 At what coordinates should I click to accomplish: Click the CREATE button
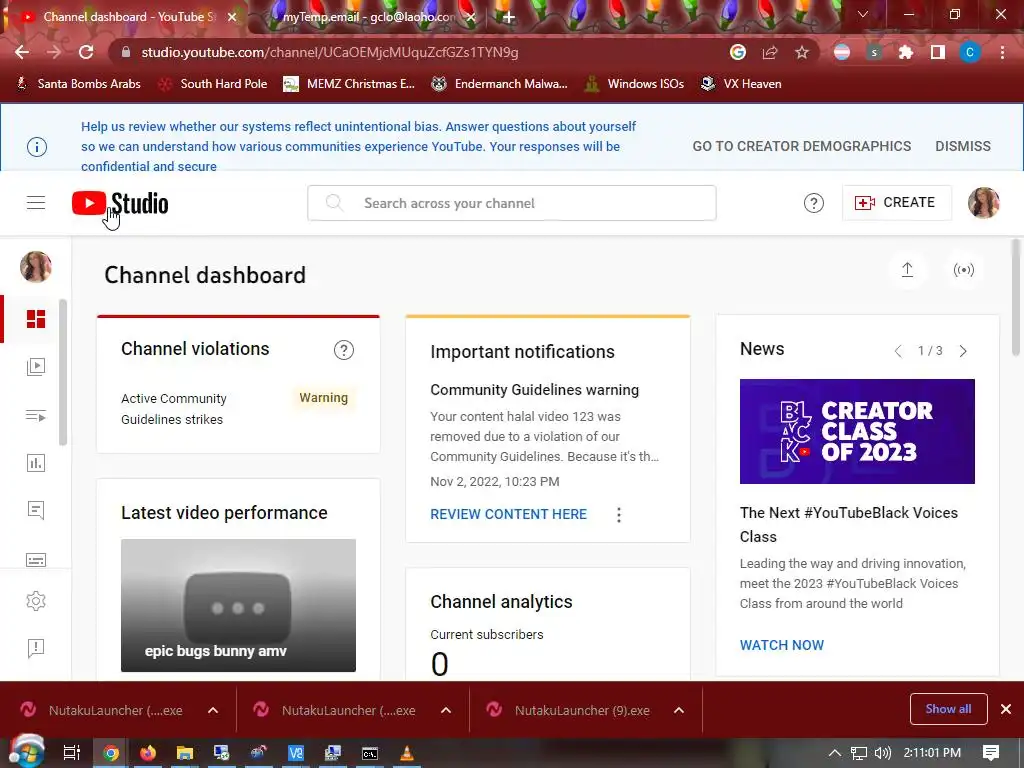896,202
